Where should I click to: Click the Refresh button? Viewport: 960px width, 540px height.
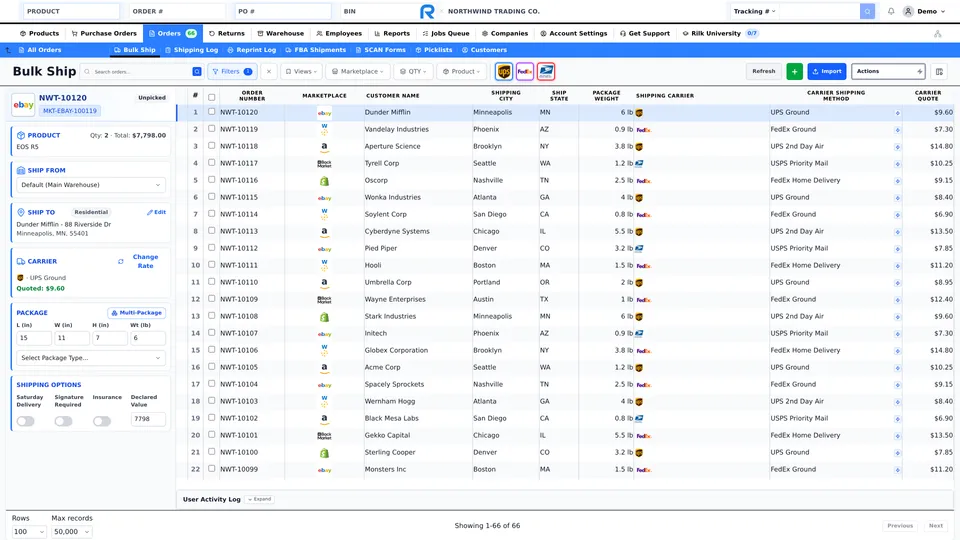pos(763,72)
